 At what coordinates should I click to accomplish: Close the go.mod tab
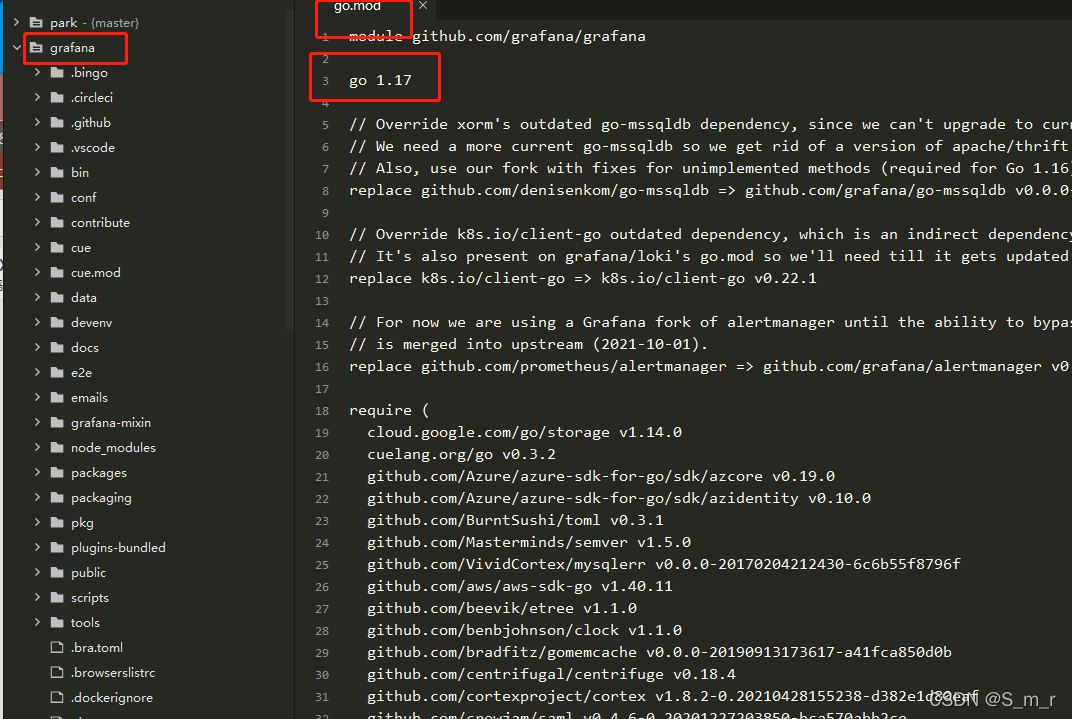[x=423, y=5]
